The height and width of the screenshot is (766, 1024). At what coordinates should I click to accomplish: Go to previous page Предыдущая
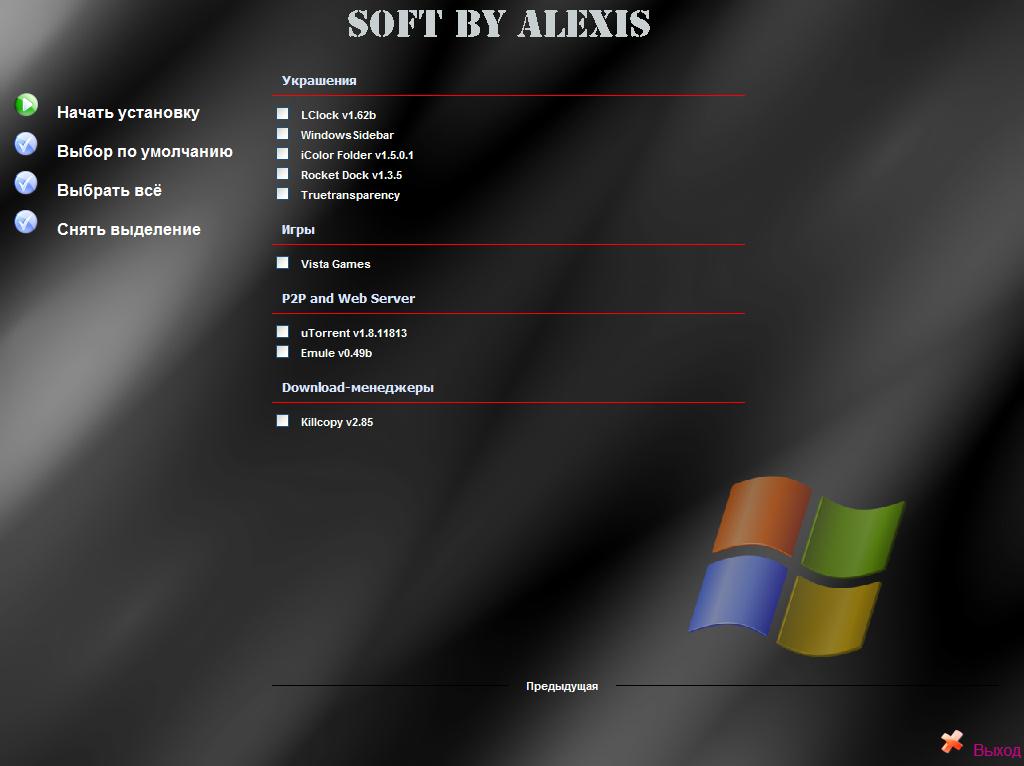click(x=562, y=686)
